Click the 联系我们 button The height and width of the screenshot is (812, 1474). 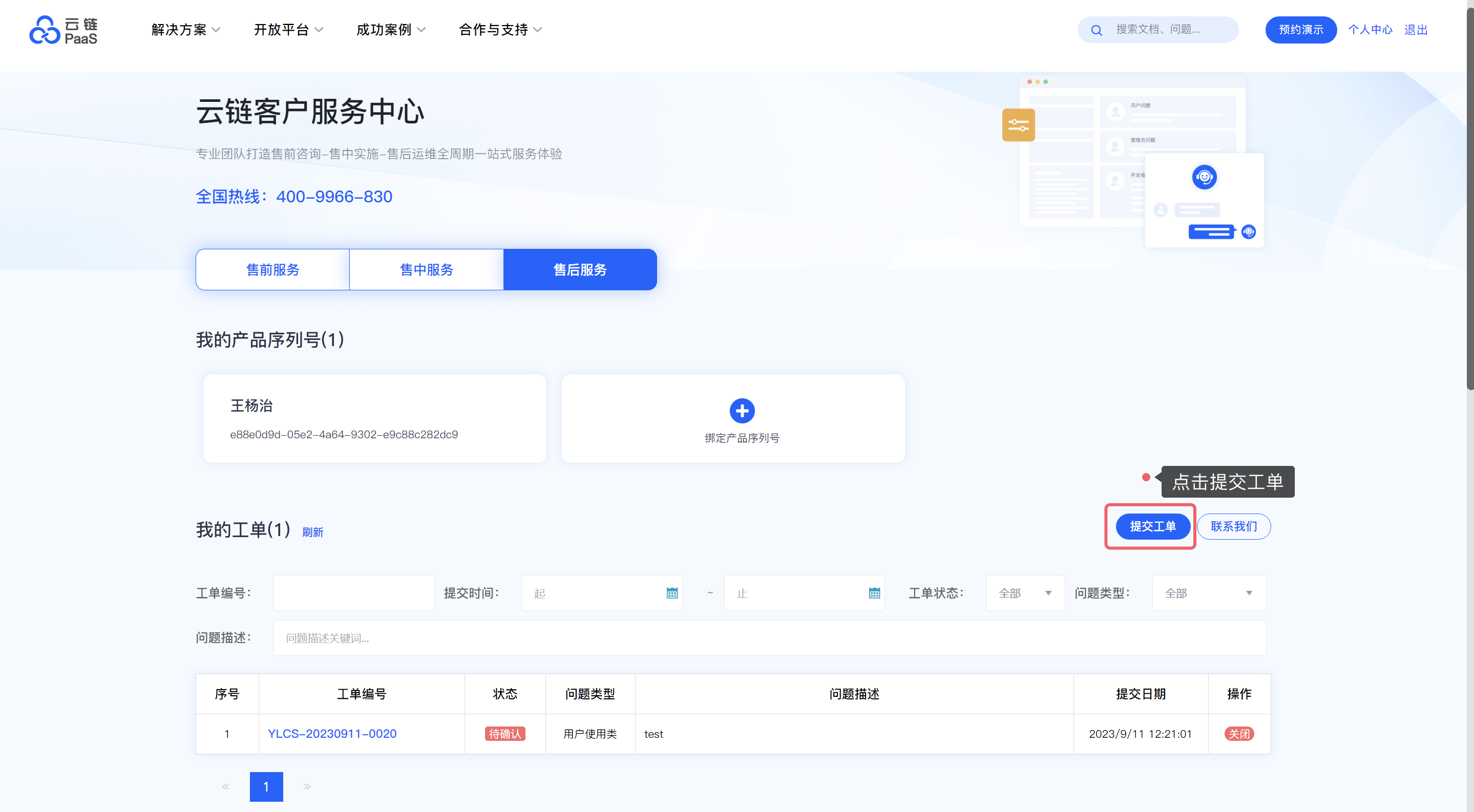[1233, 526]
